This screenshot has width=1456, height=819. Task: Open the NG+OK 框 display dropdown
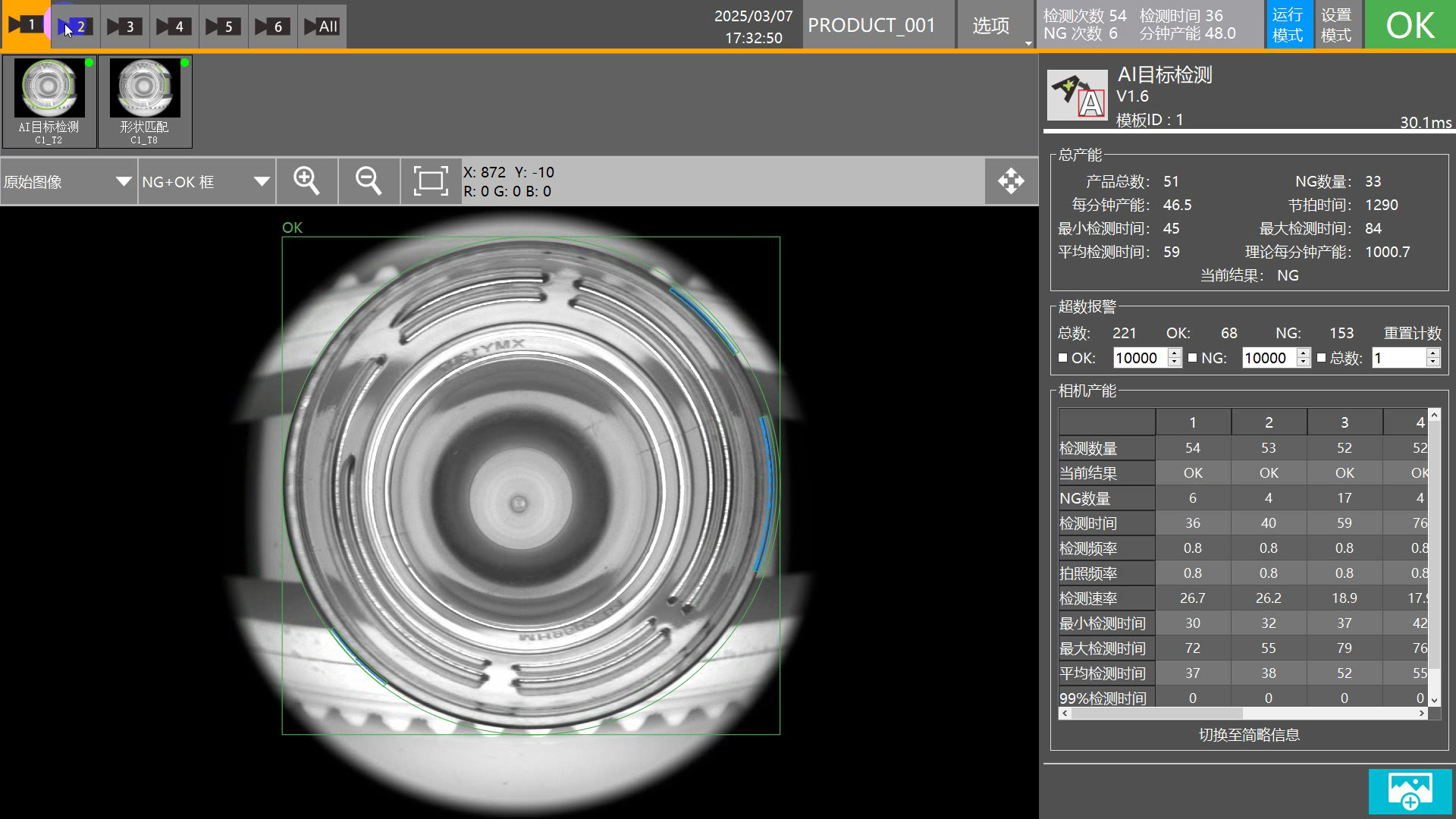[x=206, y=182]
